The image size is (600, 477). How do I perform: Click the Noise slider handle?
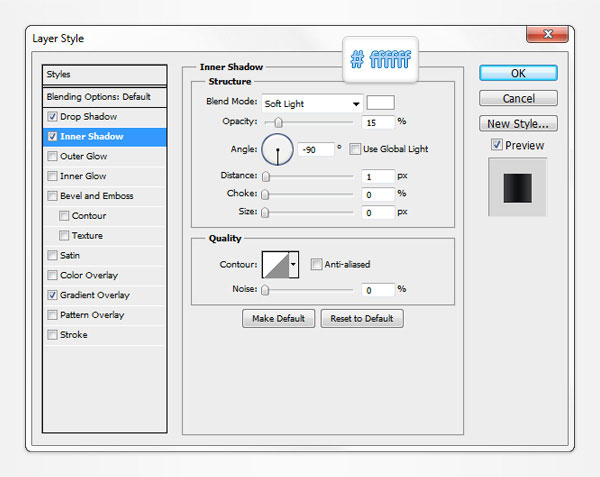(265, 290)
